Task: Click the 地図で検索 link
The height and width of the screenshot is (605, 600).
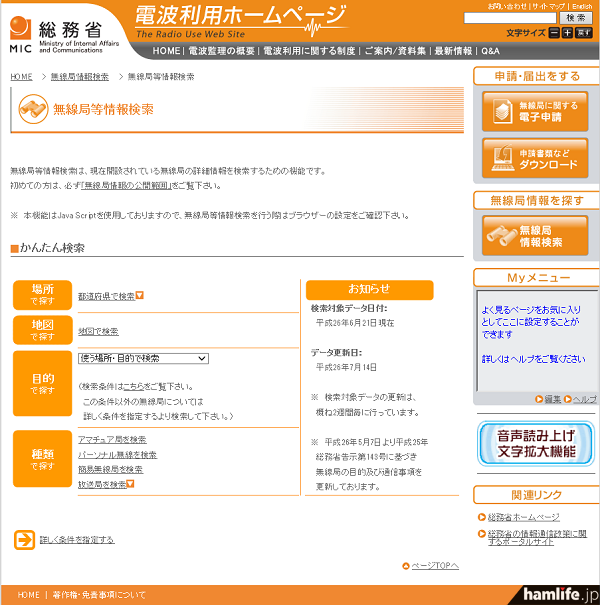Action: tap(98, 331)
